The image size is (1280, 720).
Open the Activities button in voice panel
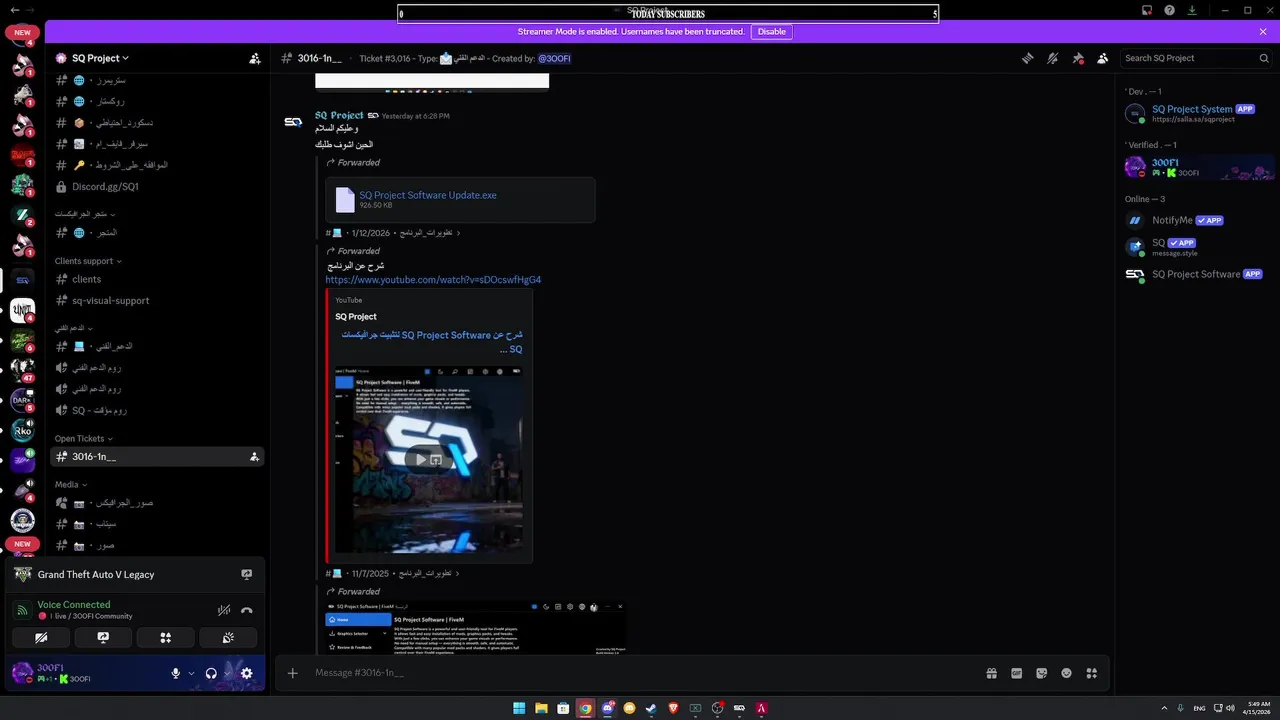point(166,637)
